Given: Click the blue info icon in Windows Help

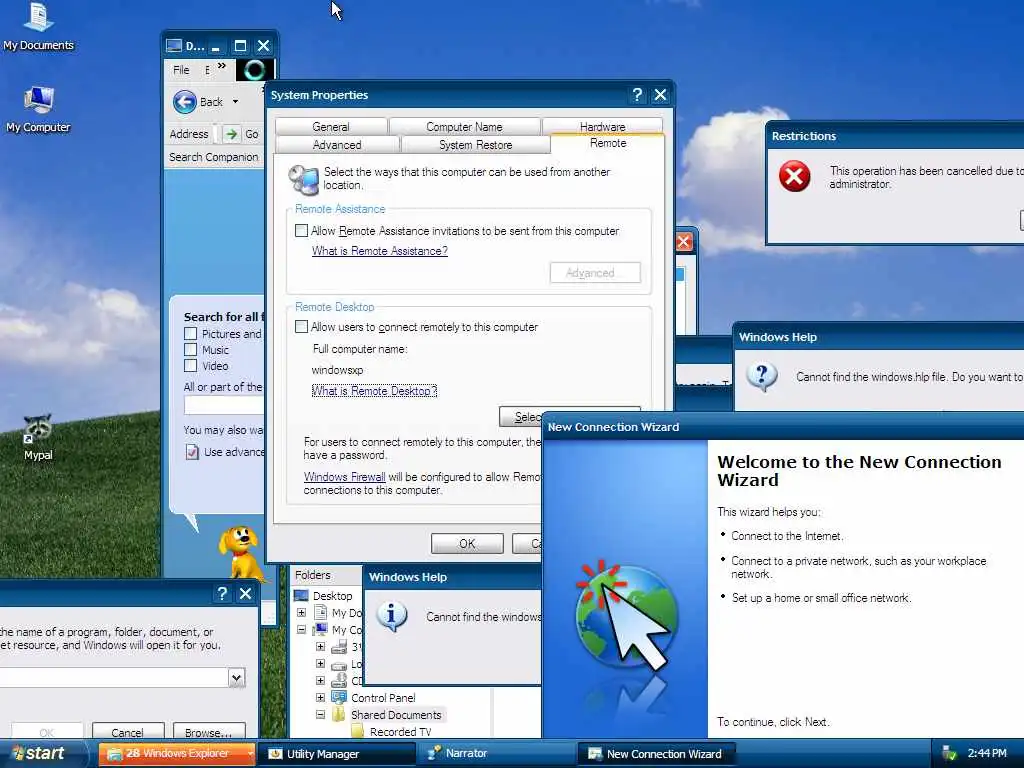Looking at the screenshot, I should [x=392, y=616].
